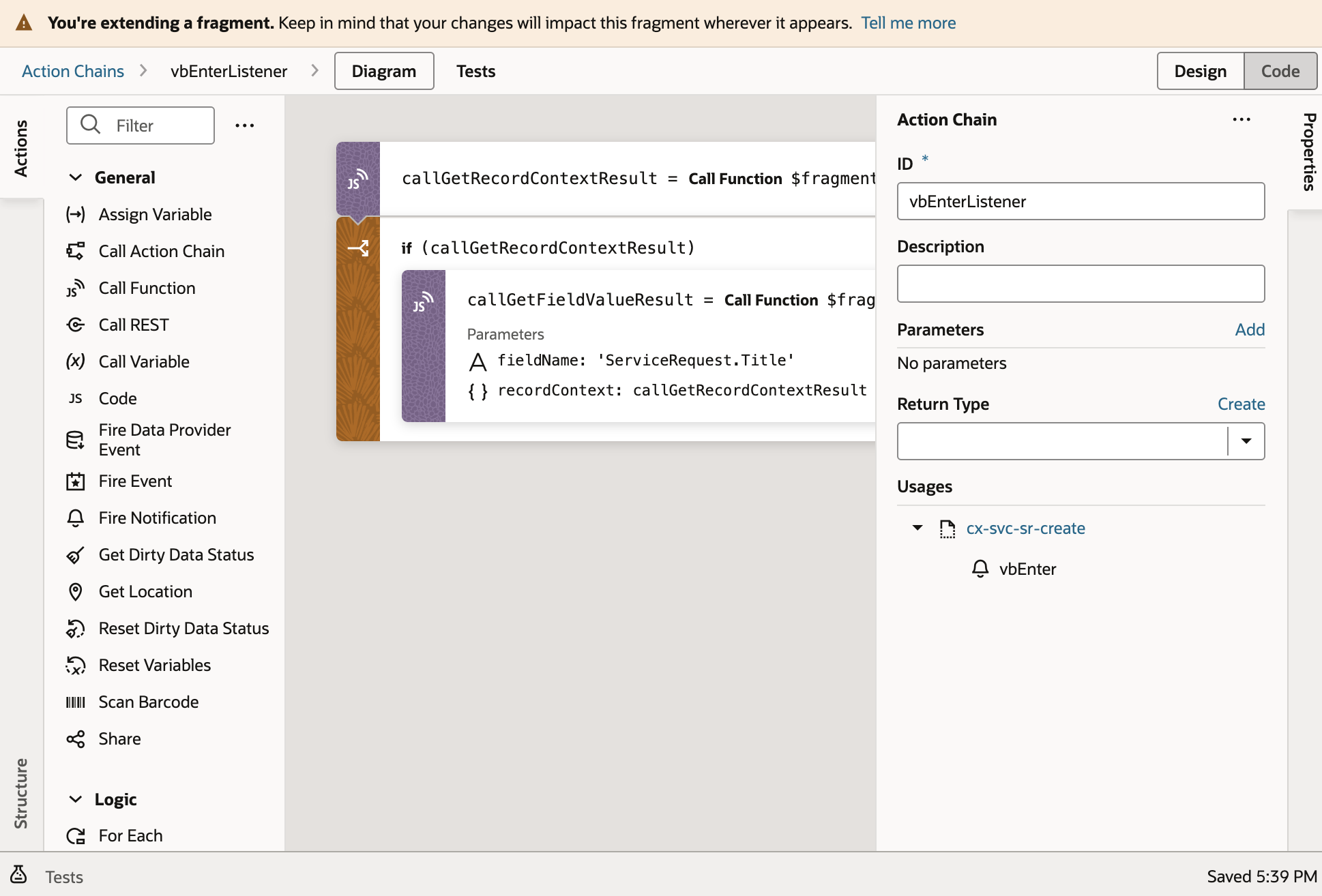Open the Tests panel in bottom bar
The height and width of the screenshot is (896, 1322).
coord(64,877)
